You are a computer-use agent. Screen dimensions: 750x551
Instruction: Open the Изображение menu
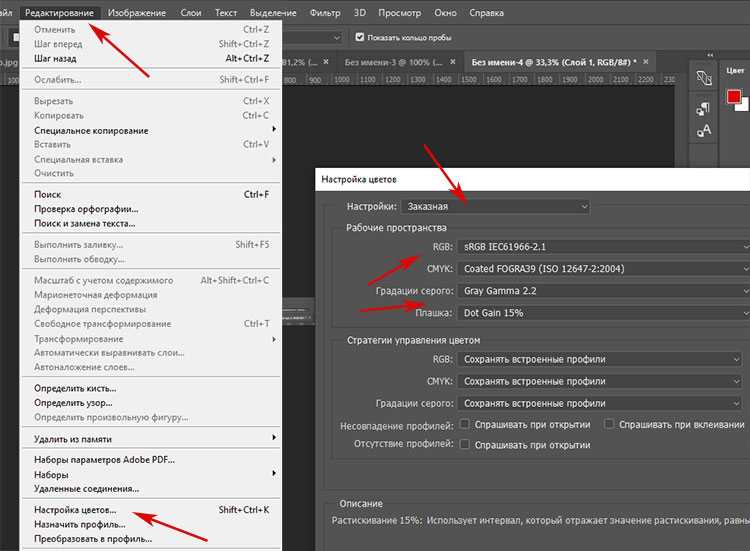click(x=137, y=13)
